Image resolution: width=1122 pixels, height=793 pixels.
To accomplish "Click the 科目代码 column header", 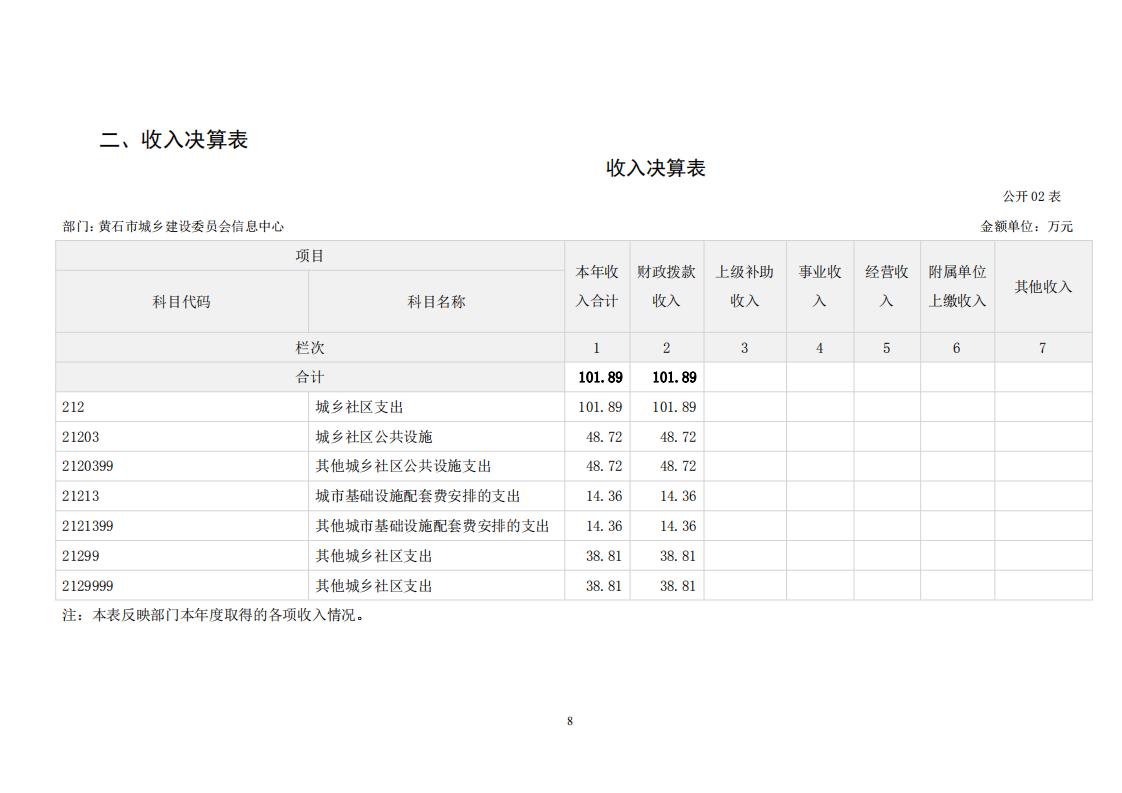I will pos(181,301).
